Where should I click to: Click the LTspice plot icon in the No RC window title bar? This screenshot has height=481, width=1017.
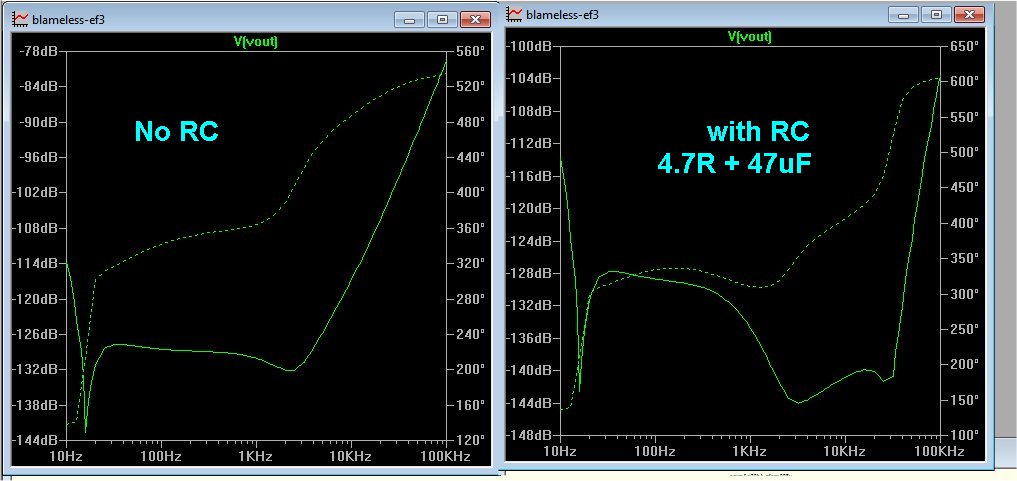pos(21,19)
